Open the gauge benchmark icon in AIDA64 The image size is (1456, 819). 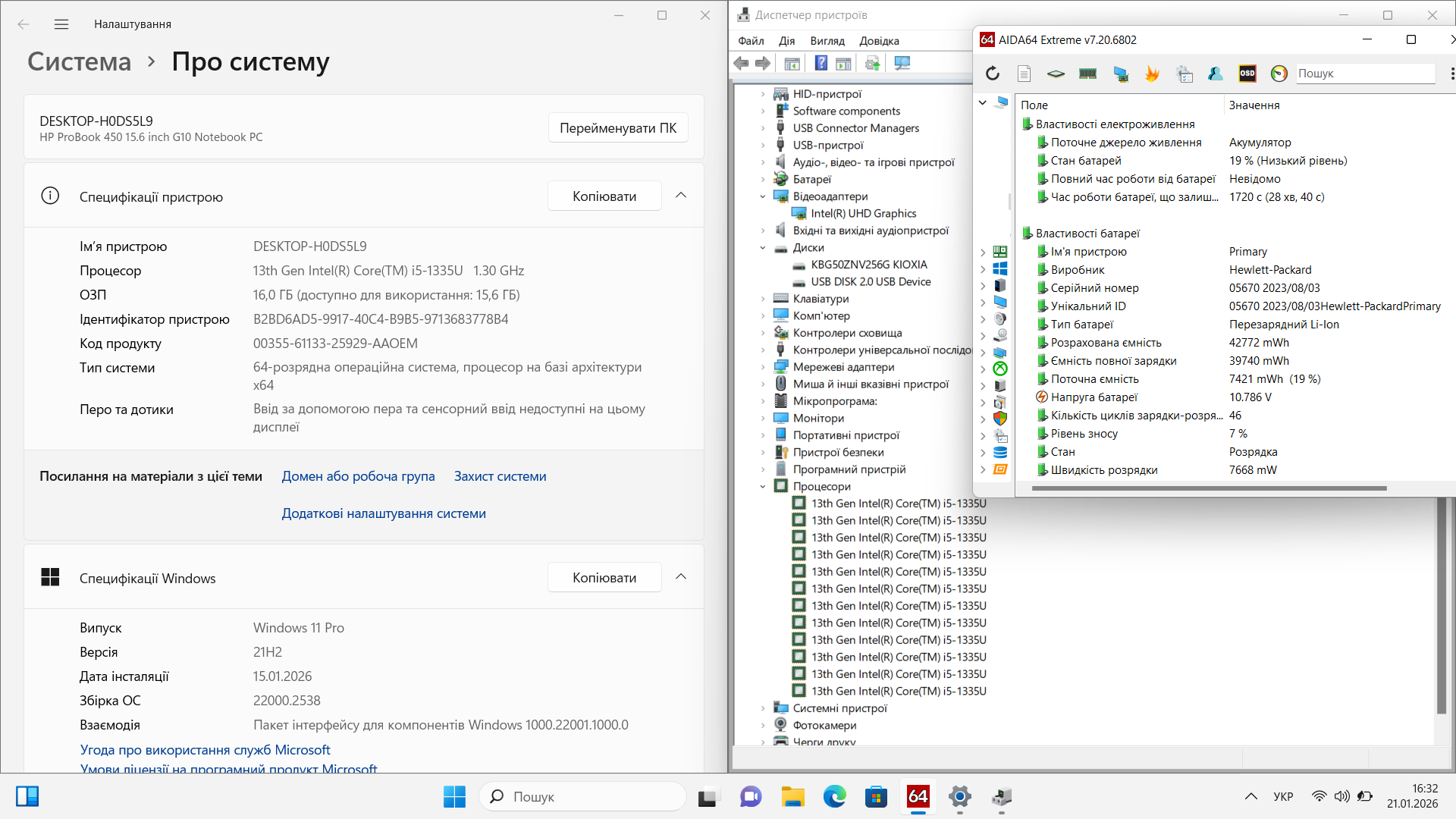(1279, 74)
